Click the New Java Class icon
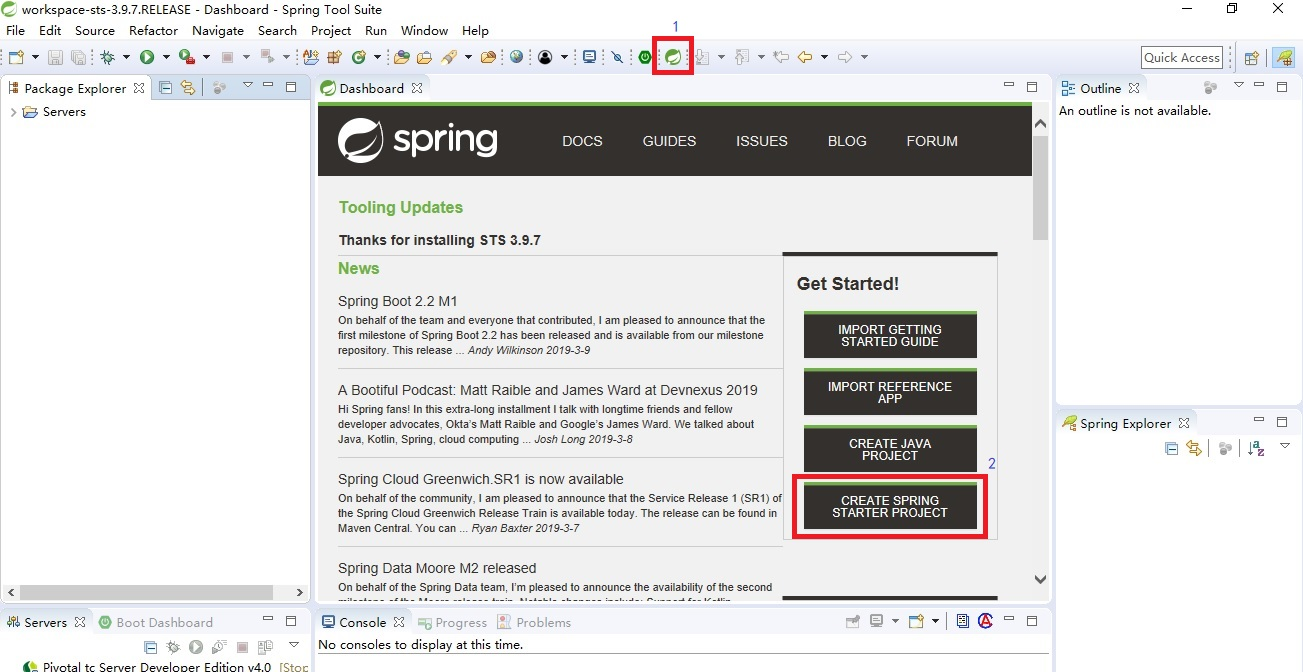Image resolution: width=1303 pixels, height=672 pixels. coord(358,57)
